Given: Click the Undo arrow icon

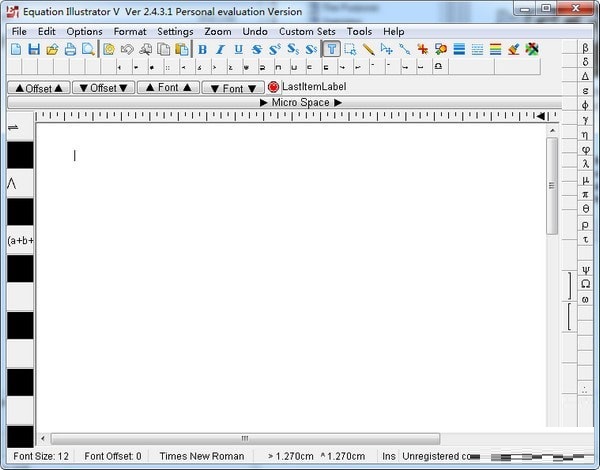Looking at the screenshot, I should point(127,49).
